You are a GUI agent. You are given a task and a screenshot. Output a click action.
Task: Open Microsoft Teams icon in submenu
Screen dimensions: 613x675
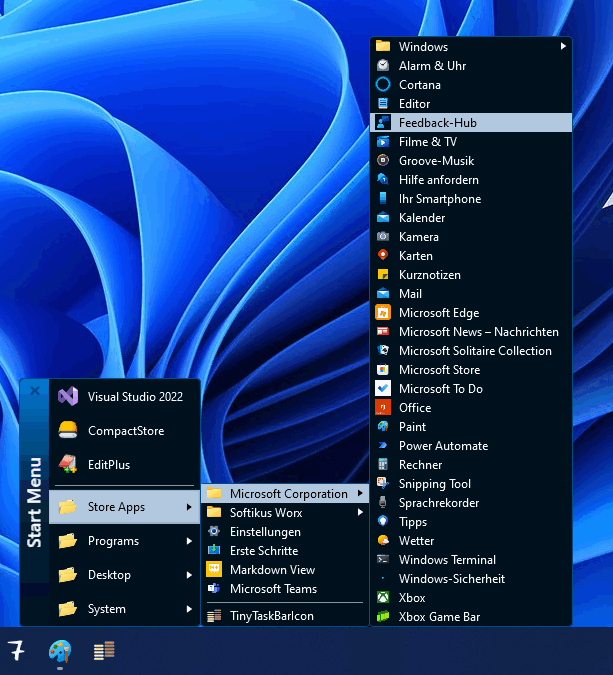[x=213, y=589]
